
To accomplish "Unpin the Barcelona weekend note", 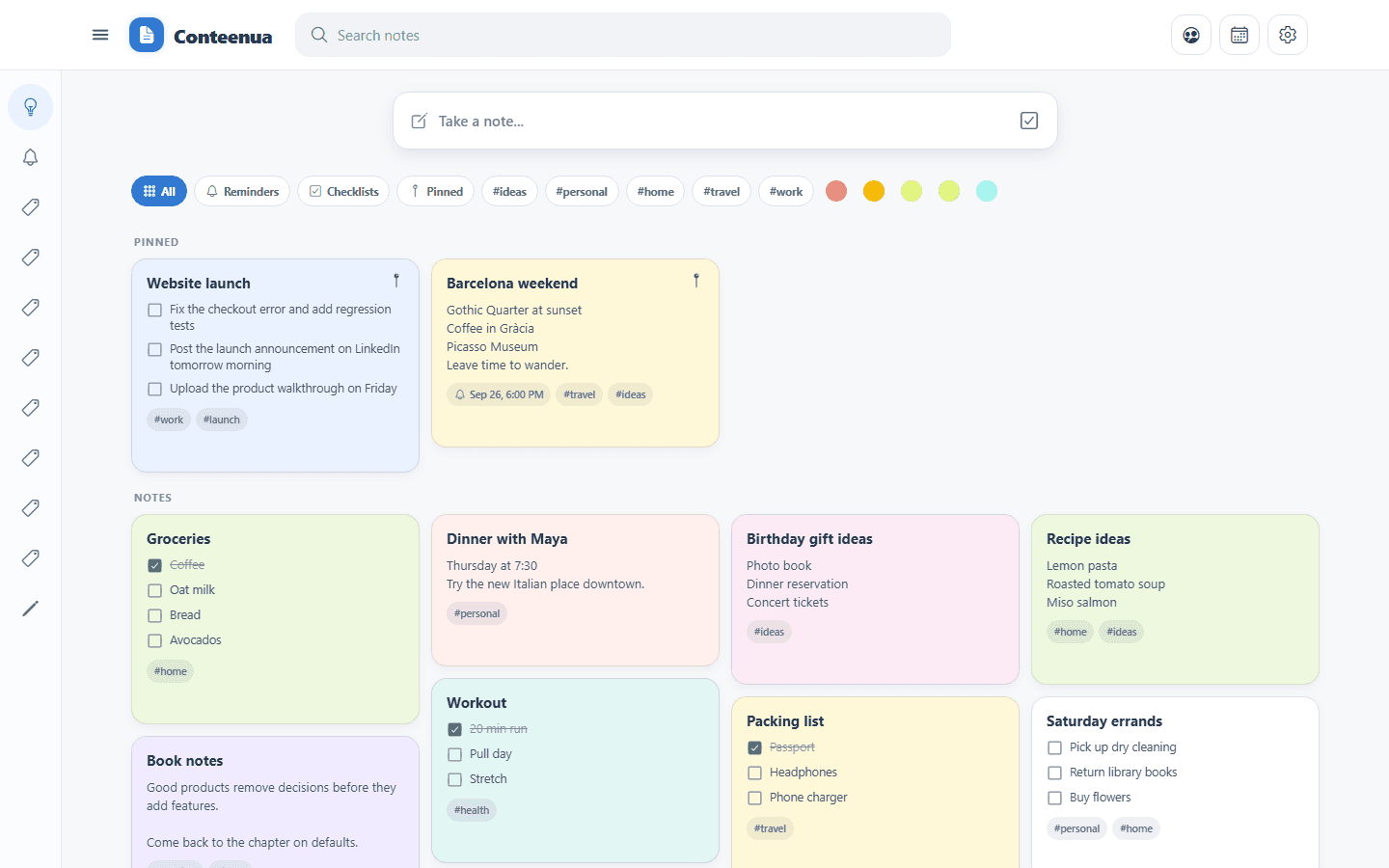I will pyautogui.click(x=696, y=281).
